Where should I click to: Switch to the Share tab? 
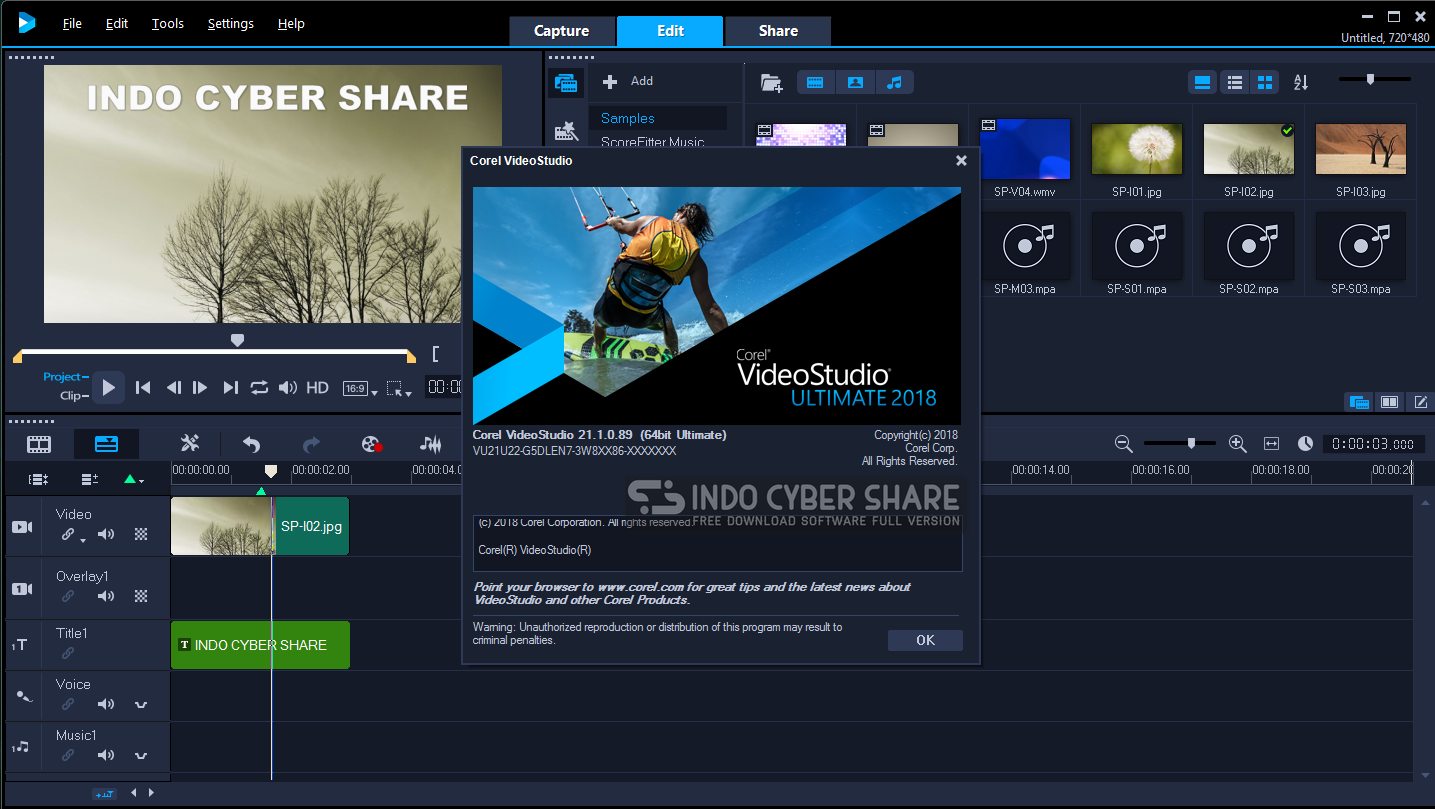click(x=778, y=31)
